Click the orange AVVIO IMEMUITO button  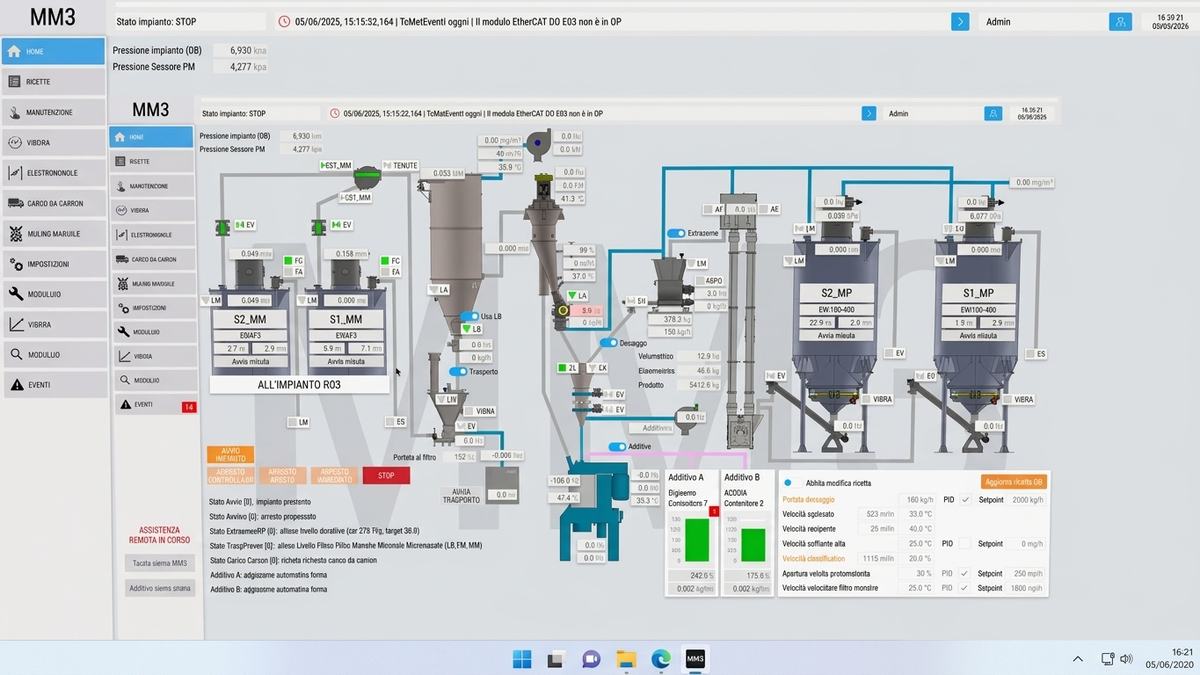(x=230, y=454)
